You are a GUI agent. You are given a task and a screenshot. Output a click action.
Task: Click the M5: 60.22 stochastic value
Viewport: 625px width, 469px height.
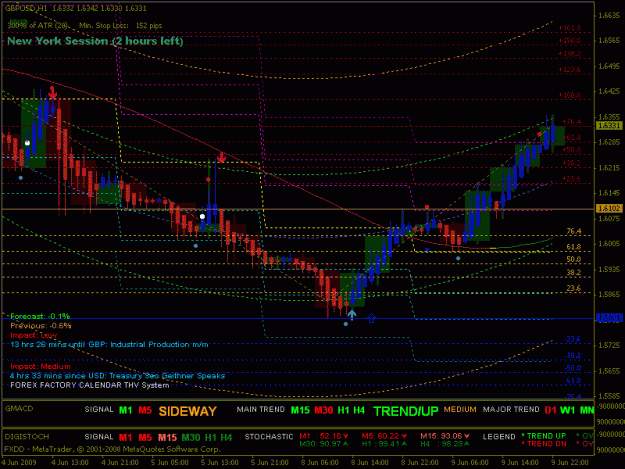click(x=384, y=436)
